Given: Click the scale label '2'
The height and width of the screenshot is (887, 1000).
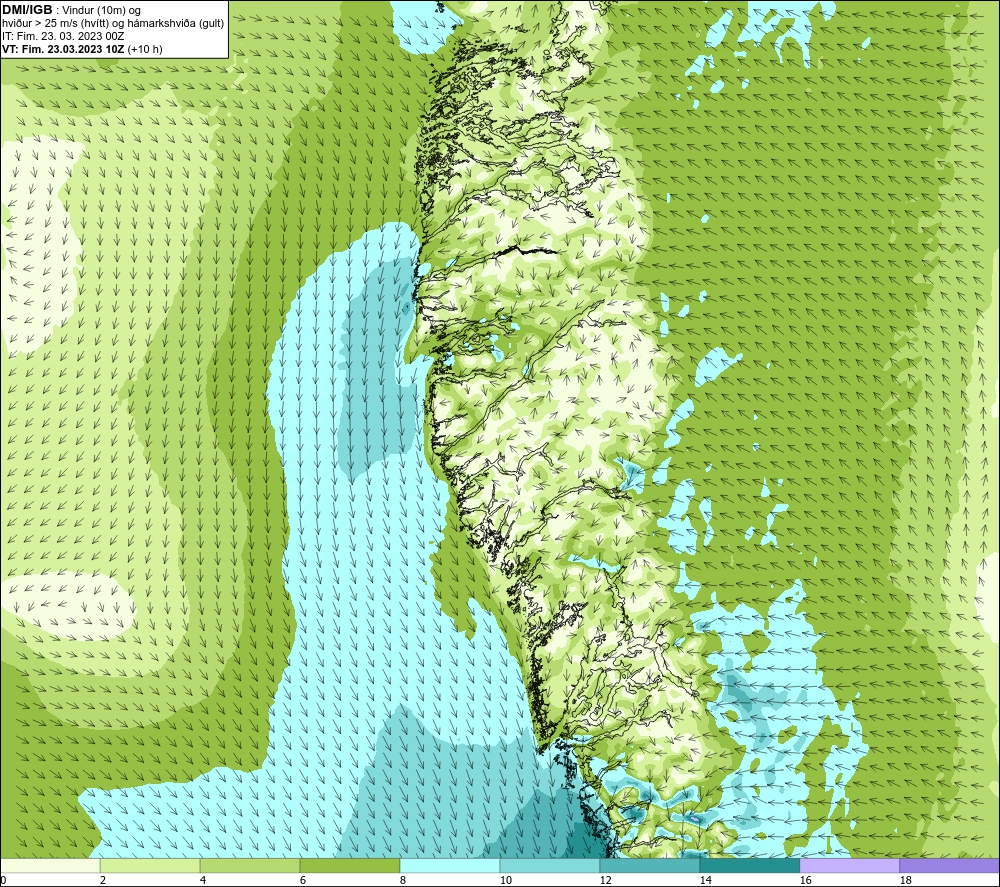Looking at the screenshot, I should click(103, 880).
